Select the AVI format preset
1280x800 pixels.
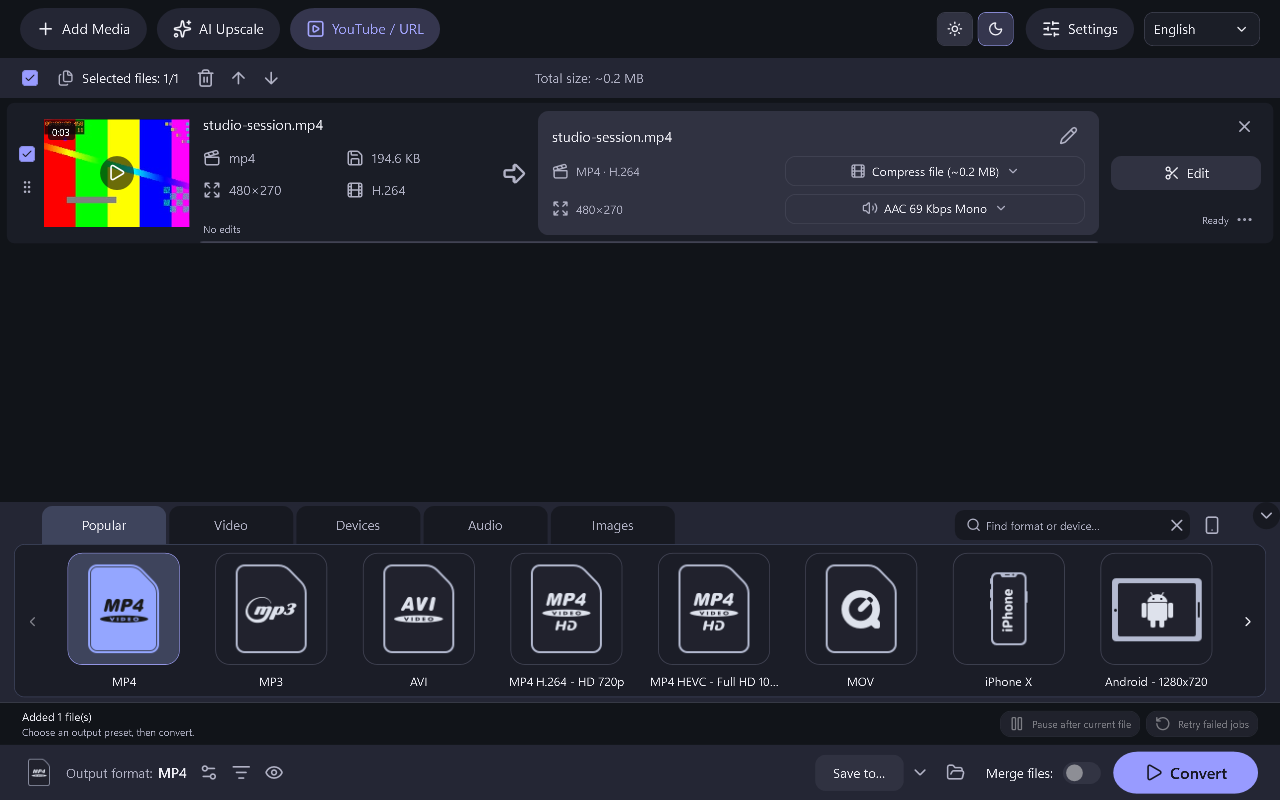[x=418, y=609]
